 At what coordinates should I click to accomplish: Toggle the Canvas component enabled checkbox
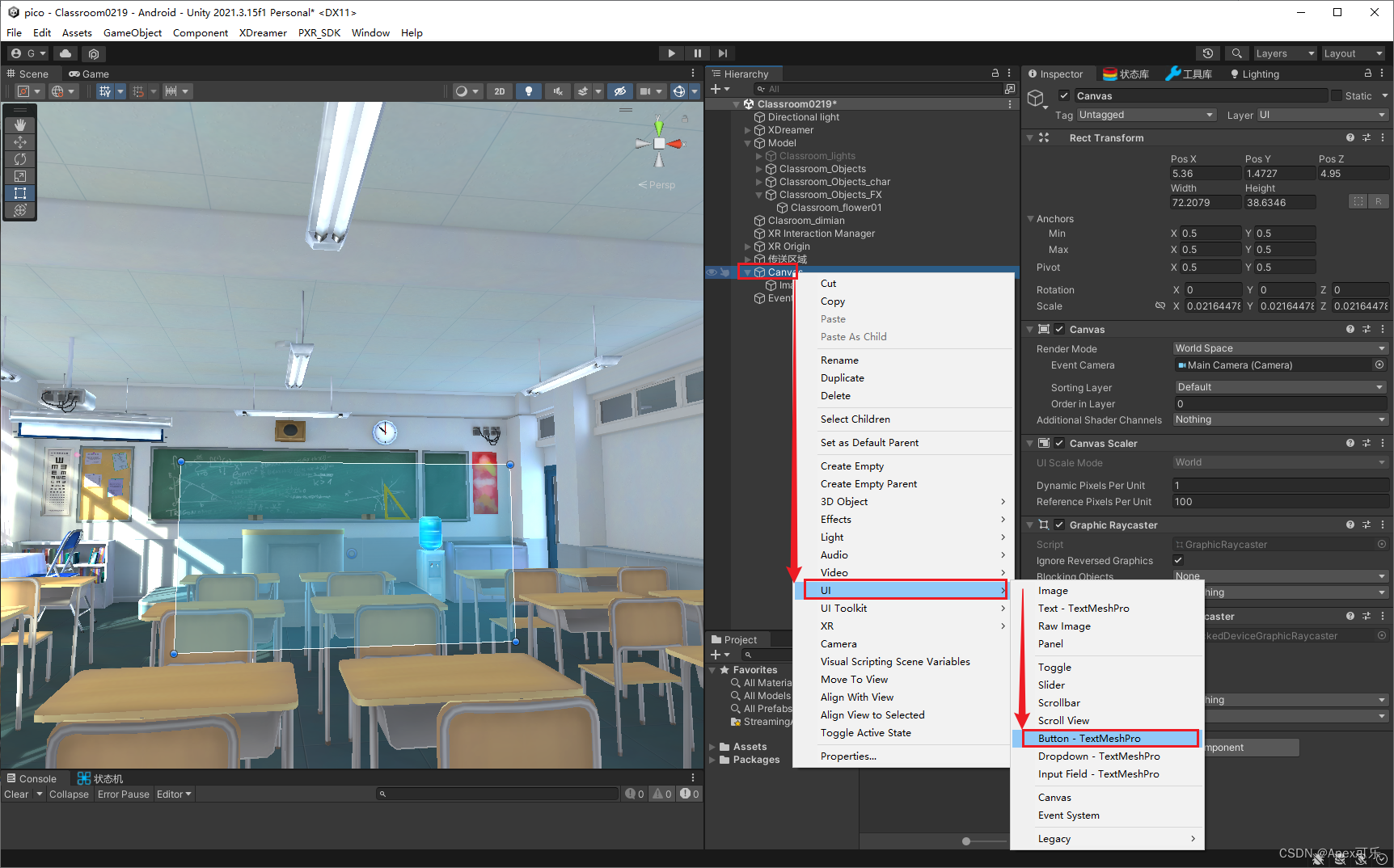click(x=1059, y=330)
